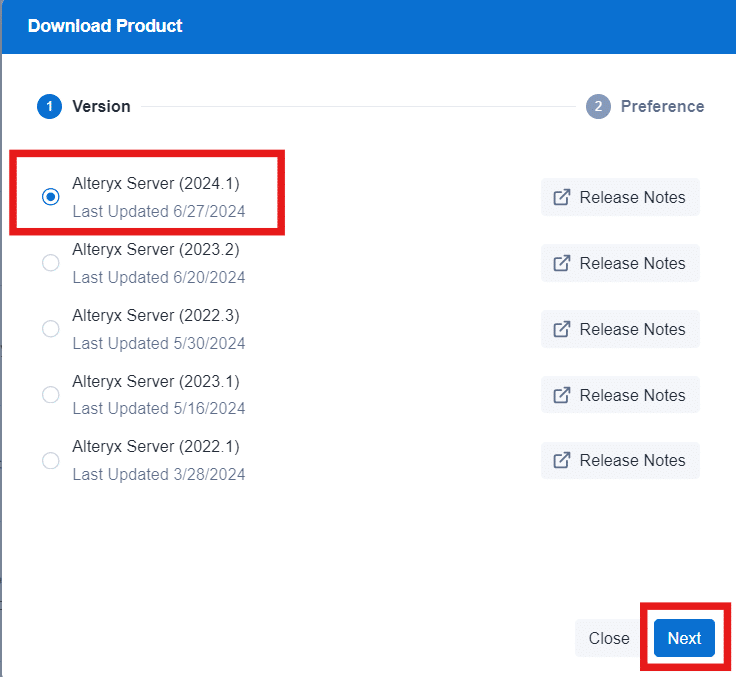The image size is (736, 677).
Task: Click the 'Last Updated 3/28/2024' text
Action: [x=159, y=474]
